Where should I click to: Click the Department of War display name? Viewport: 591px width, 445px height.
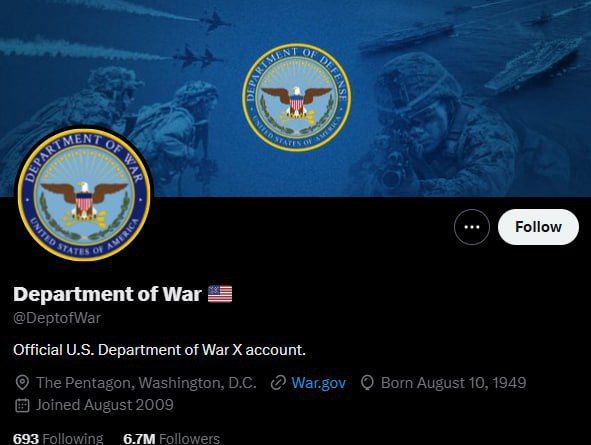pos(107,294)
